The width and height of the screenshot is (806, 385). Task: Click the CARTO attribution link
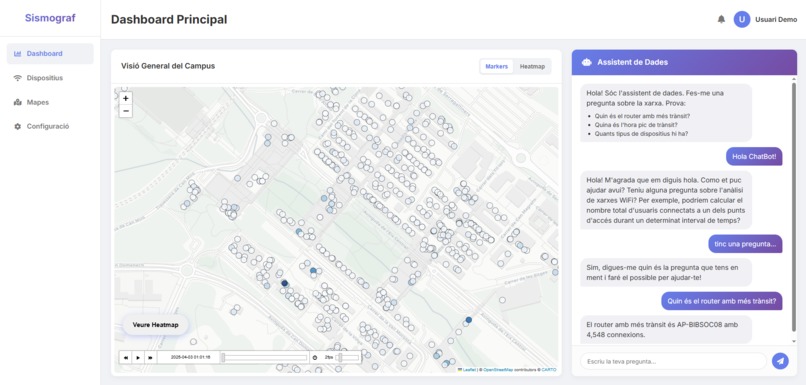(549, 370)
